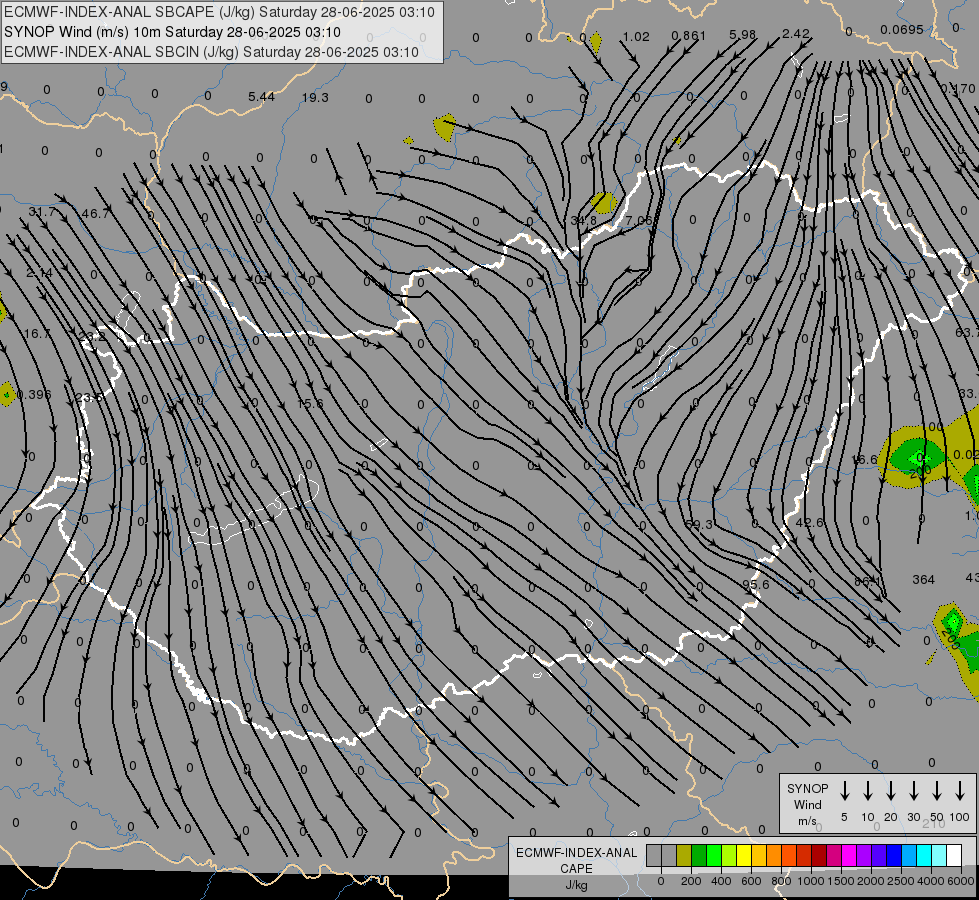Click the 1000 tick label on CAPE scale
The image size is (979, 900).
810,881
